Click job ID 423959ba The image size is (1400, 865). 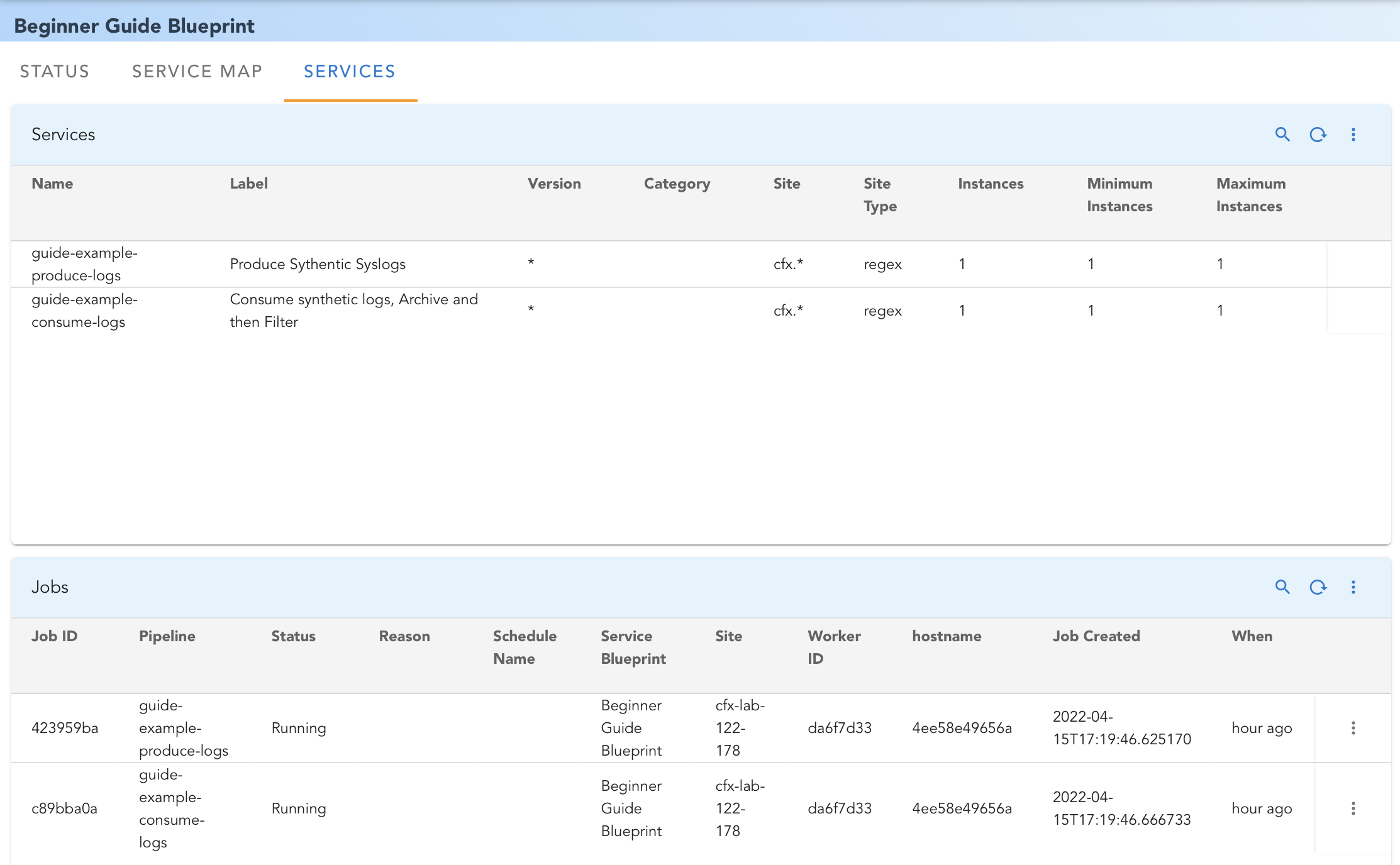coord(65,728)
